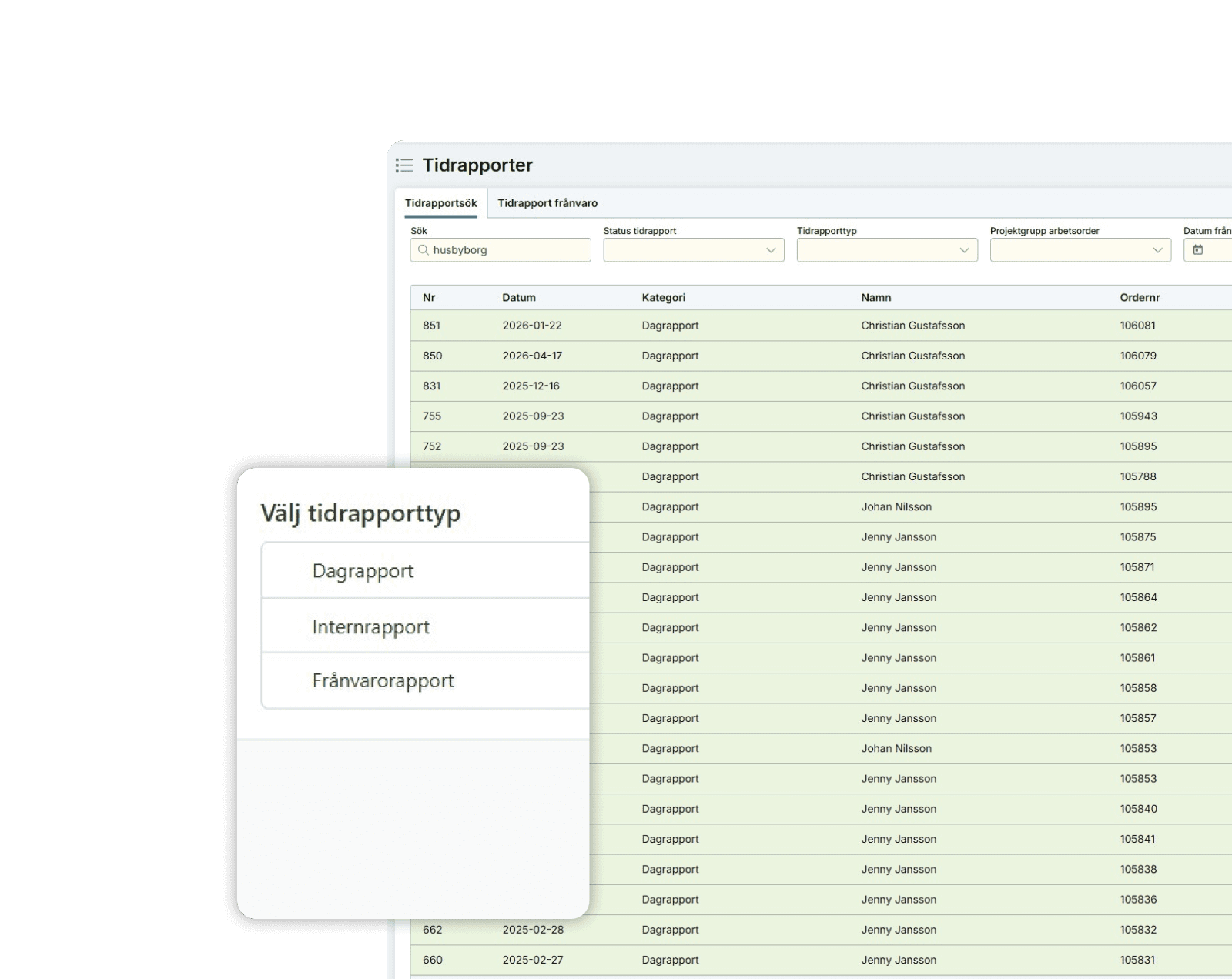
Task: Click order number 105943
Action: [x=1138, y=416]
